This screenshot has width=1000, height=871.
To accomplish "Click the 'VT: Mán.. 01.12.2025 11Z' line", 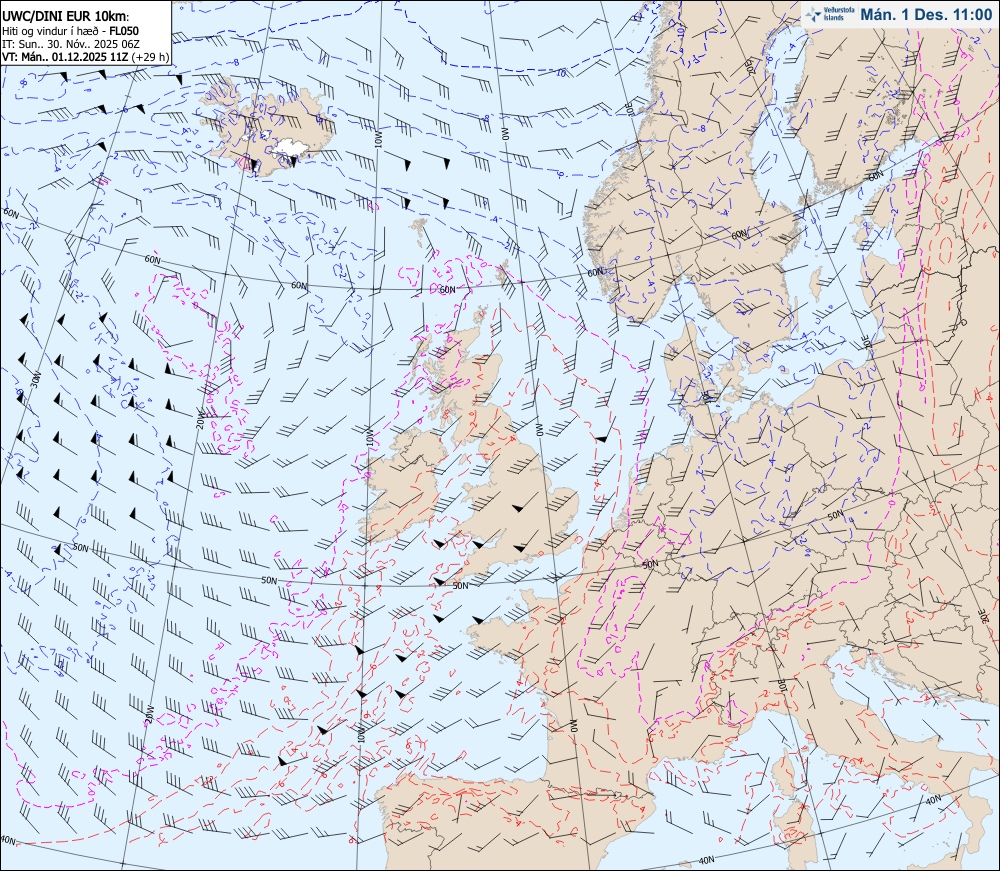I will point(64,56).
